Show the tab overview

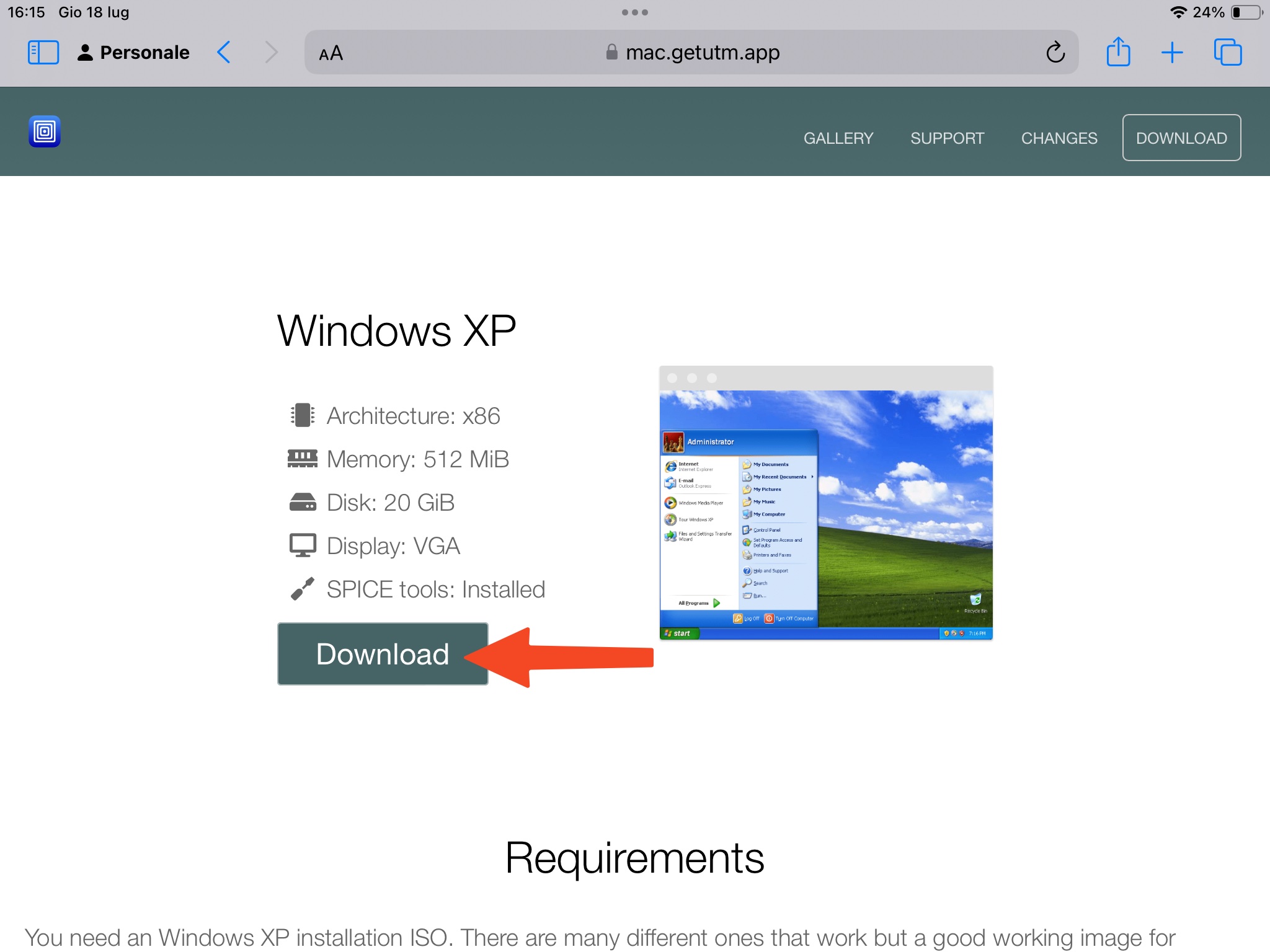tap(1228, 52)
